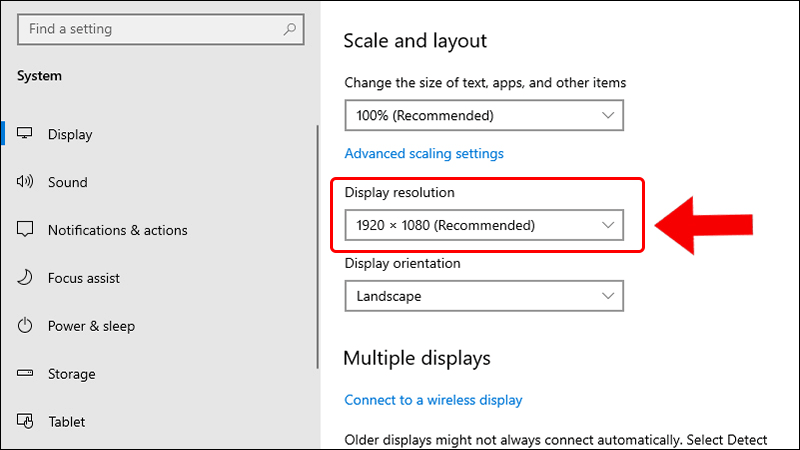This screenshot has width=800, height=450.
Task: Click the Find a setting search box
Action: tap(150, 30)
